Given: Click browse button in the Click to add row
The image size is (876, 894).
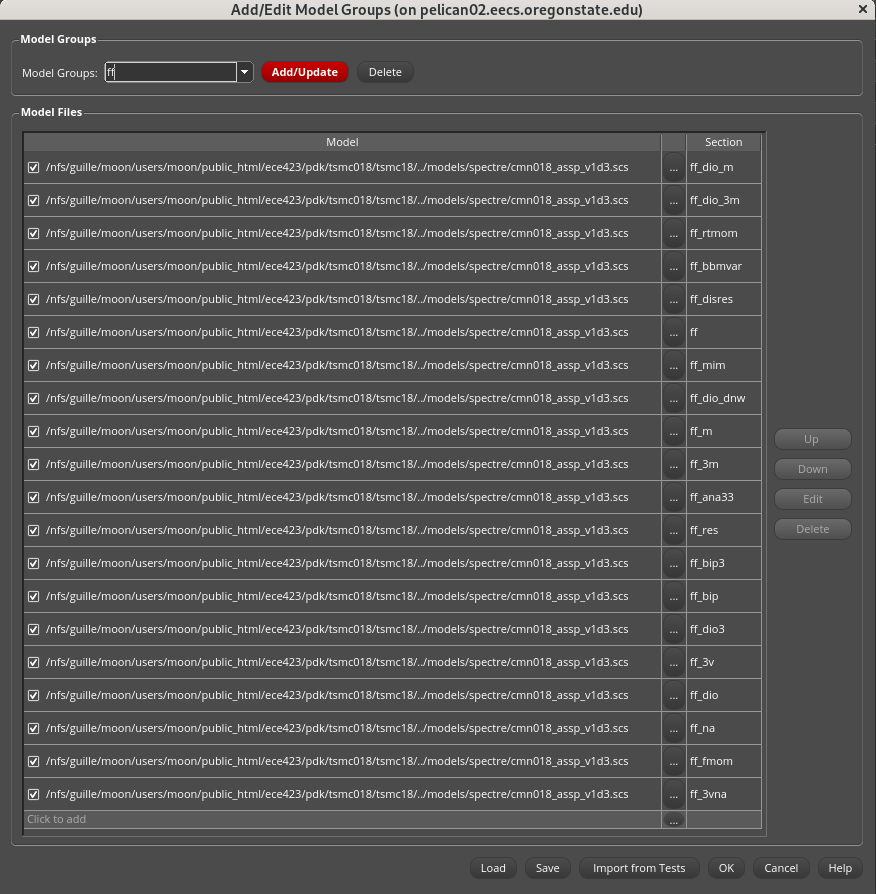Looking at the screenshot, I should (673, 820).
